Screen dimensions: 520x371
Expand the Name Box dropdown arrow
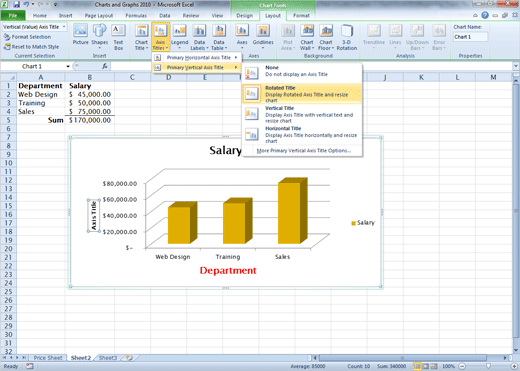click(x=68, y=66)
